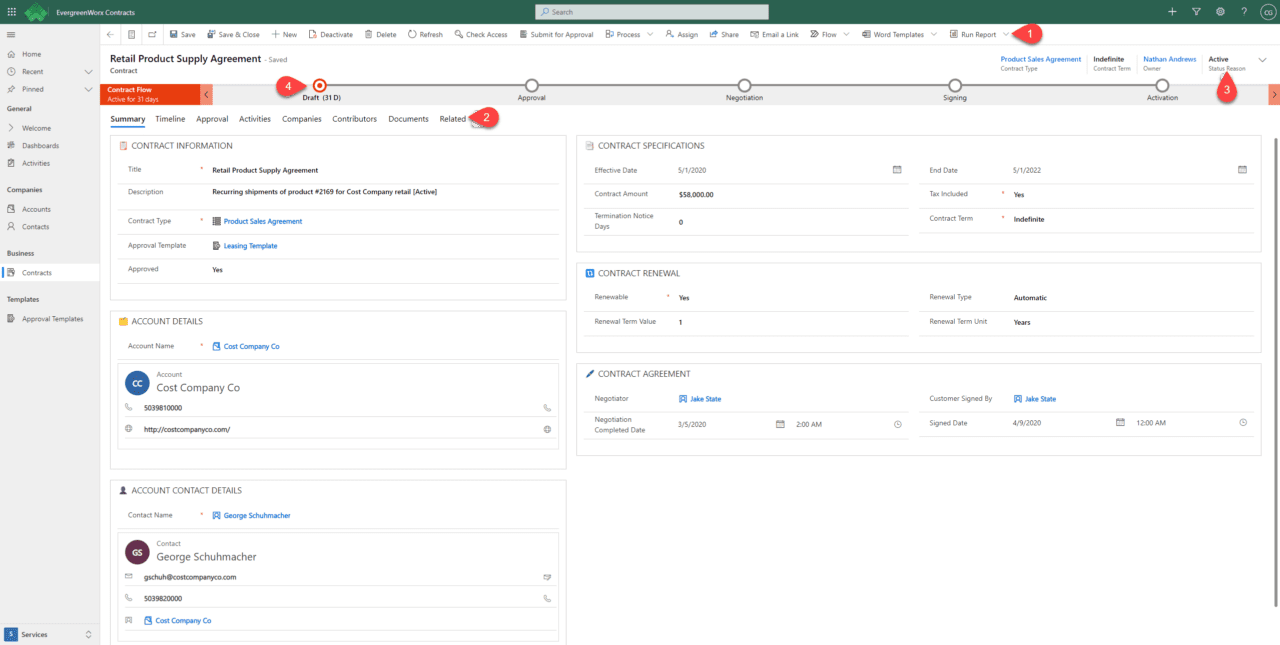This screenshot has height=645, width=1280.
Task: Click the Submit for Approval button
Action: pos(556,34)
